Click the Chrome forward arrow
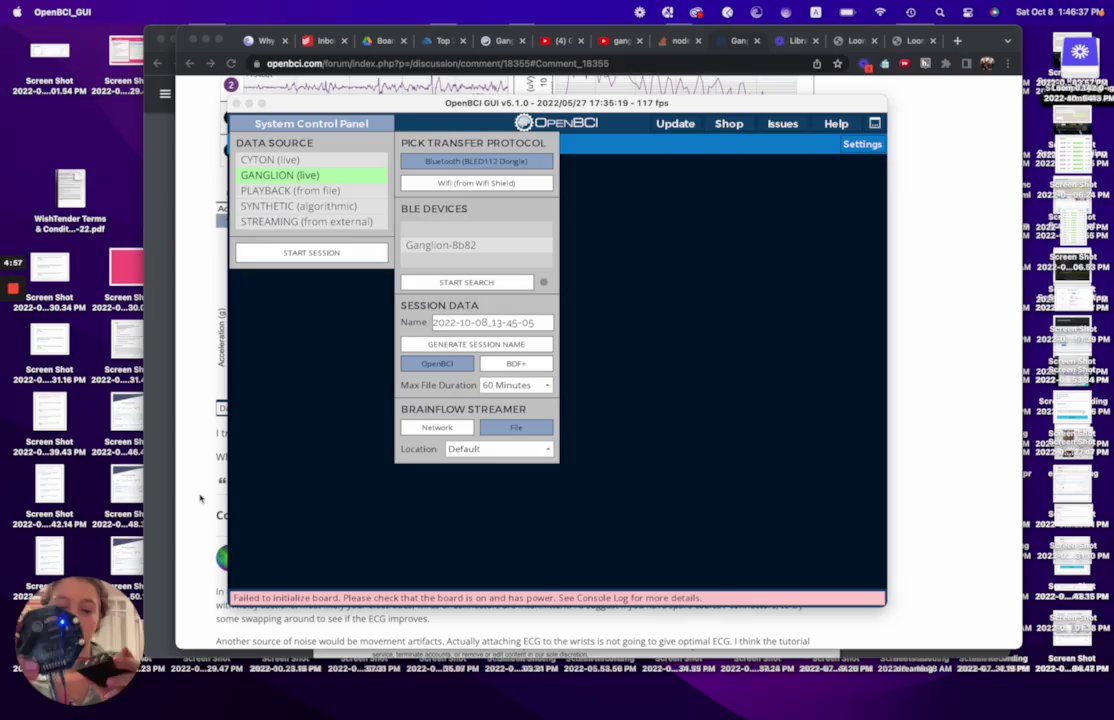 point(210,63)
